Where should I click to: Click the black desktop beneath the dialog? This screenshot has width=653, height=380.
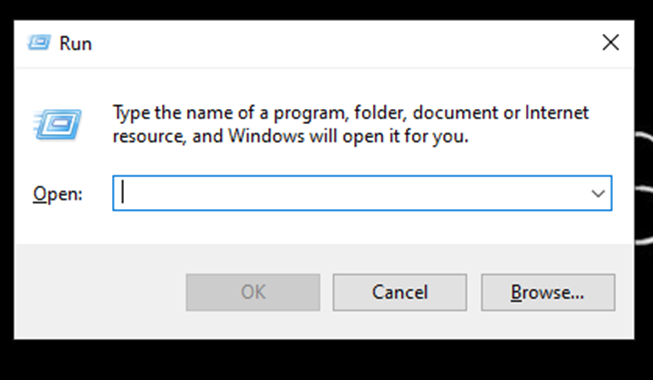325,360
